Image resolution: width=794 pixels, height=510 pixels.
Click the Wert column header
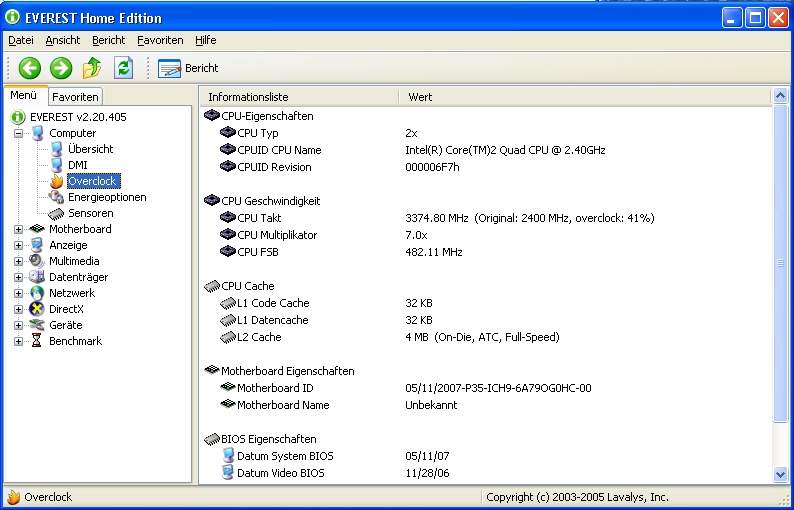pos(584,97)
